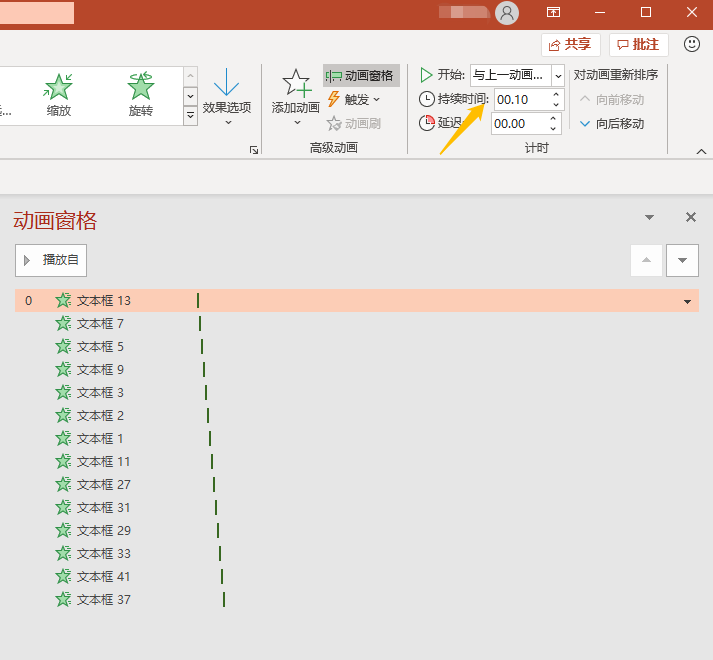This screenshot has width=713, height=660.
Task: Open animation pane options dropdown arrow
Action: pyautogui.click(x=650, y=217)
